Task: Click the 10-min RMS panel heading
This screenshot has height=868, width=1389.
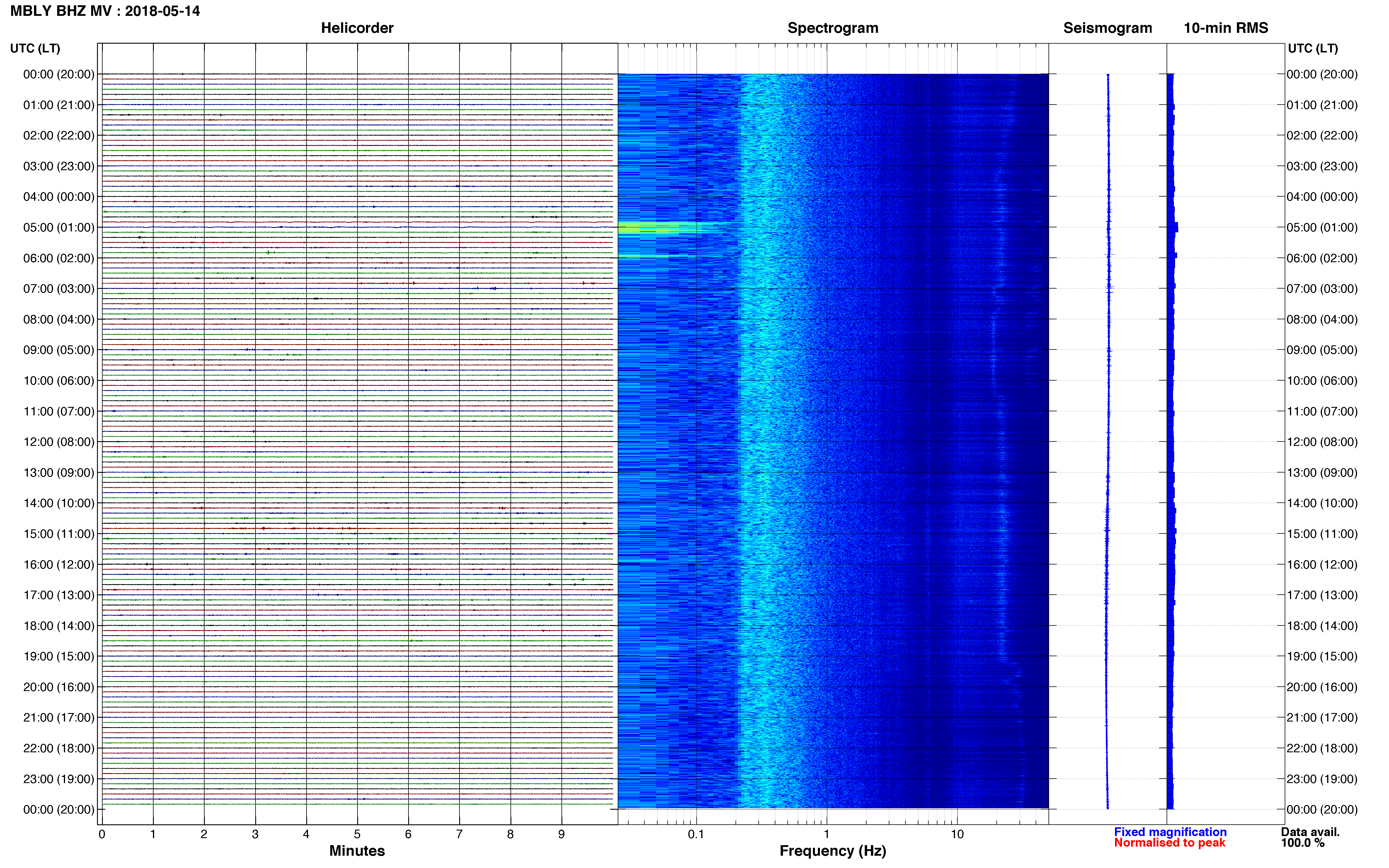Action: (x=1226, y=28)
